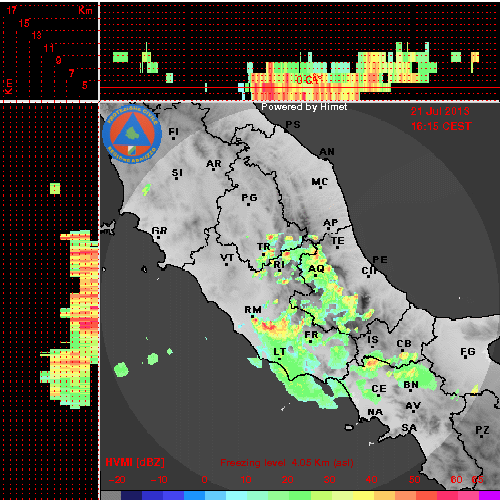
Task: Select the Freezing level 4.05 Km text
Action: click(287, 463)
